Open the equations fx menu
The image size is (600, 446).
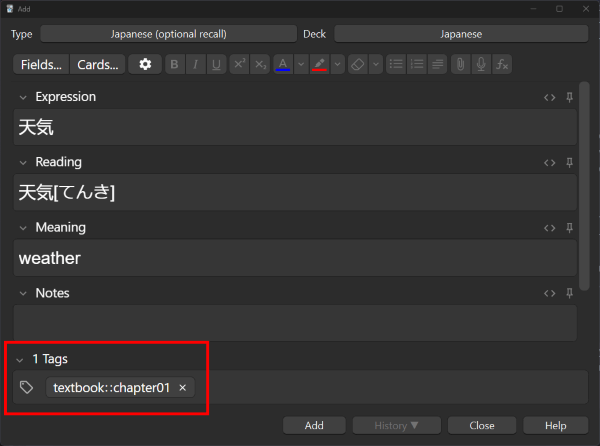tap(502, 64)
